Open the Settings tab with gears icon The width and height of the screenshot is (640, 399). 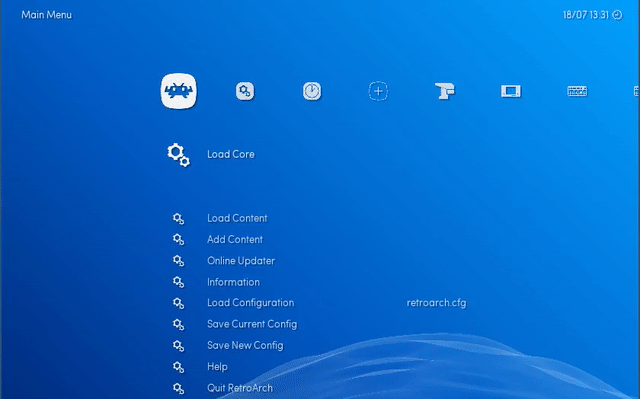[245, 91]
